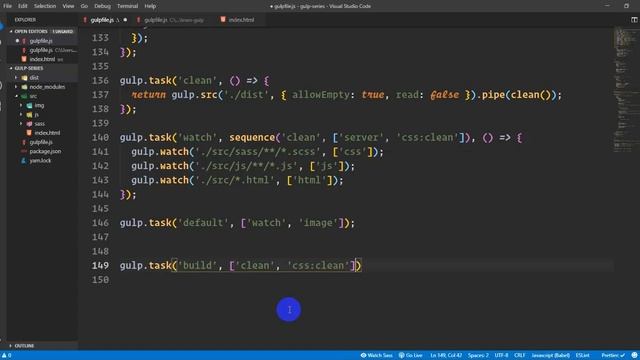Click the EXPLORER panel title
640x360 pixels.
click(x=25, y=20)
